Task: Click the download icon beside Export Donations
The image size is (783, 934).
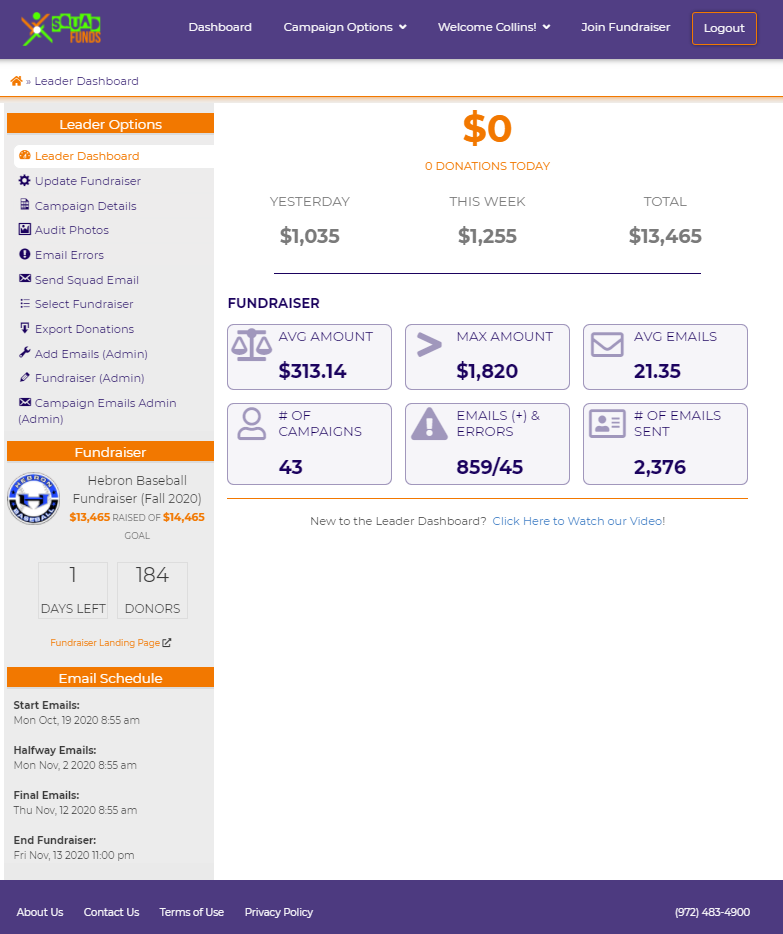Action: (25, 328)
